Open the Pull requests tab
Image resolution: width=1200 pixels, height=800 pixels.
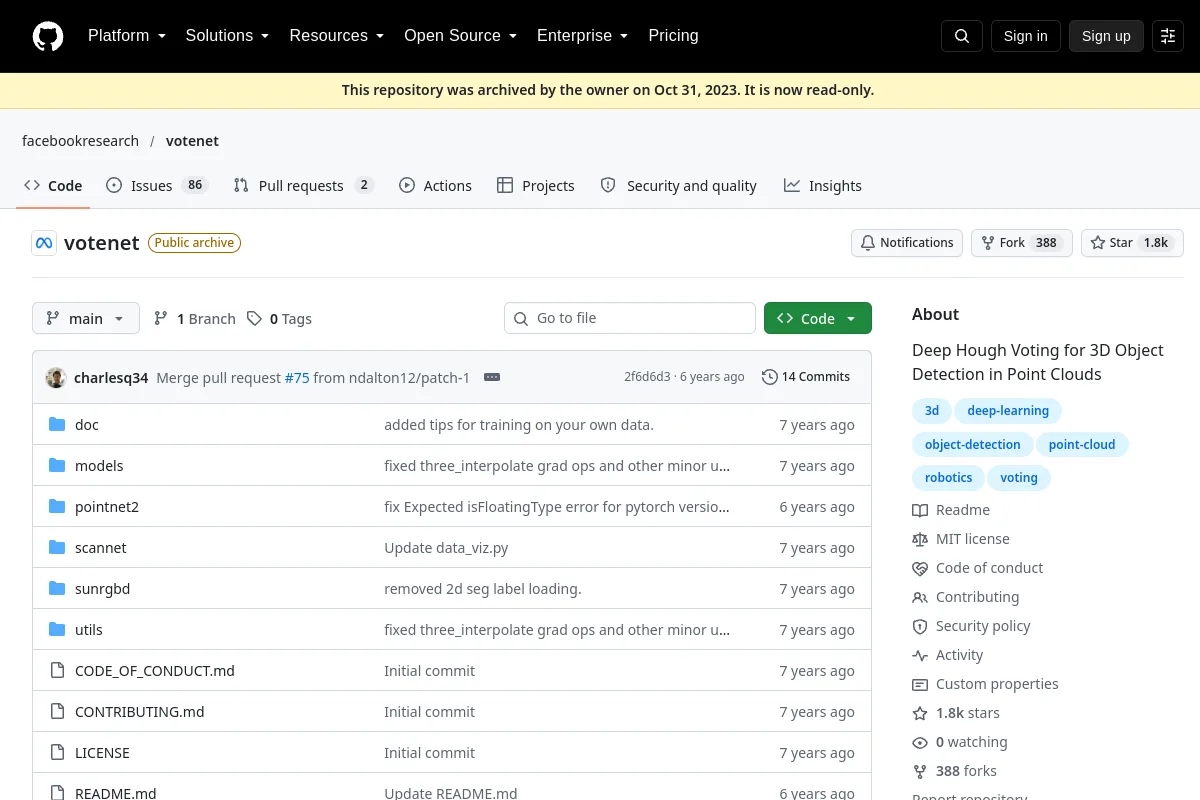[x=303, y=186]
